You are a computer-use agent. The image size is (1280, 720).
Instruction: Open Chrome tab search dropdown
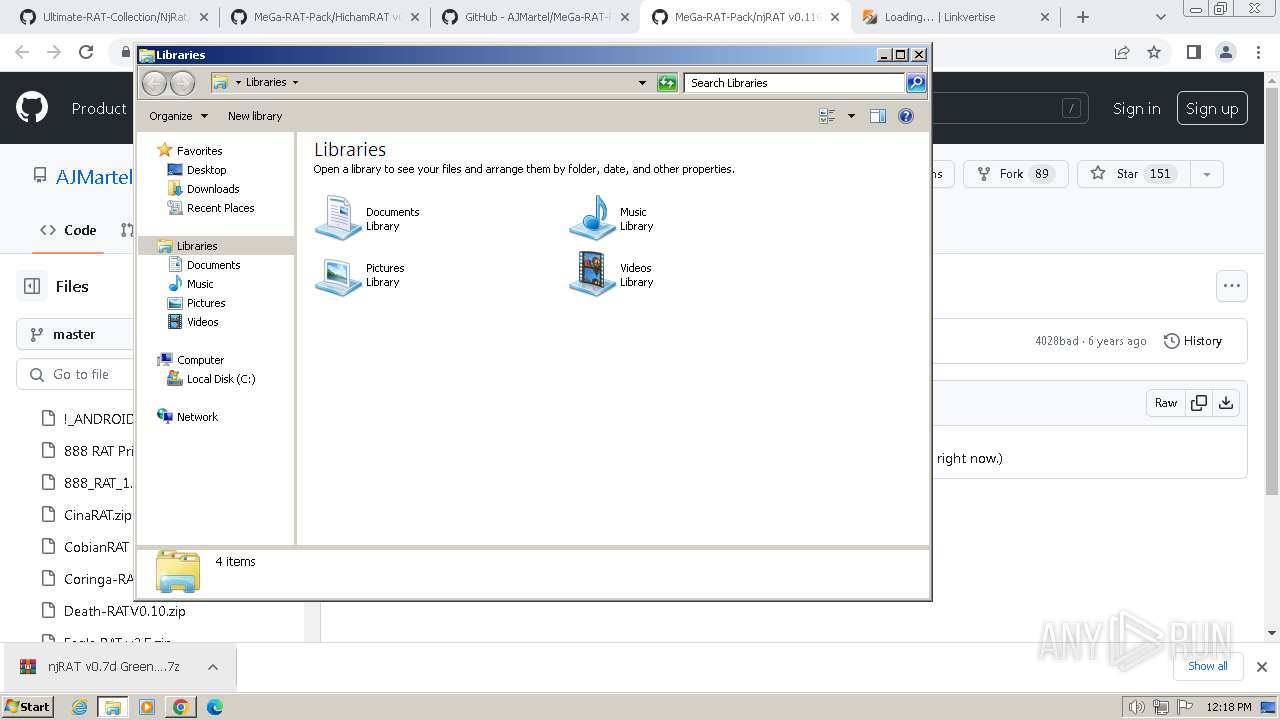coord(1160,17)
